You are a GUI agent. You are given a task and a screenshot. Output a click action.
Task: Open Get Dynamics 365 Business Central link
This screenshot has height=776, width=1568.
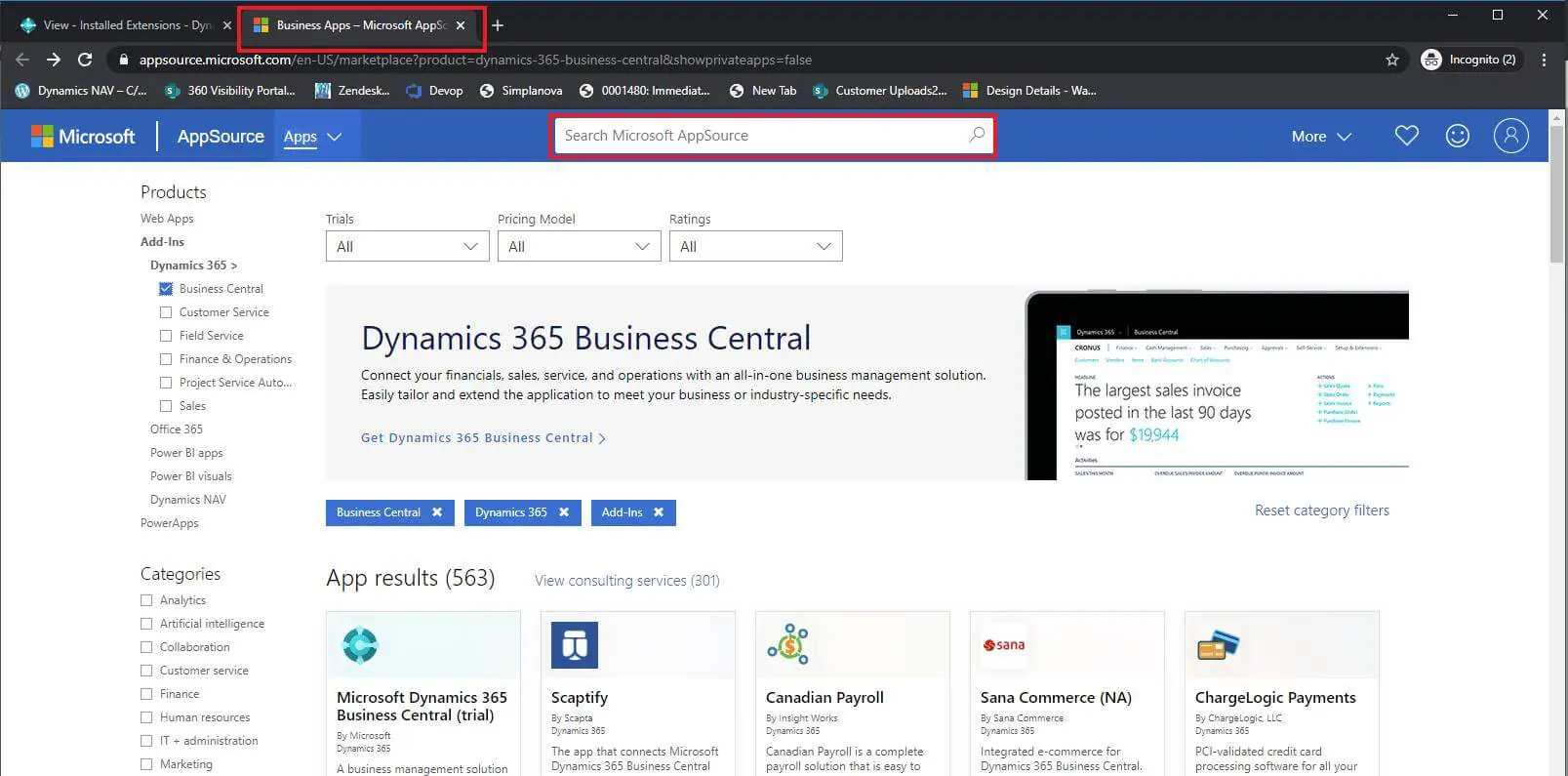tap(483, 438)
